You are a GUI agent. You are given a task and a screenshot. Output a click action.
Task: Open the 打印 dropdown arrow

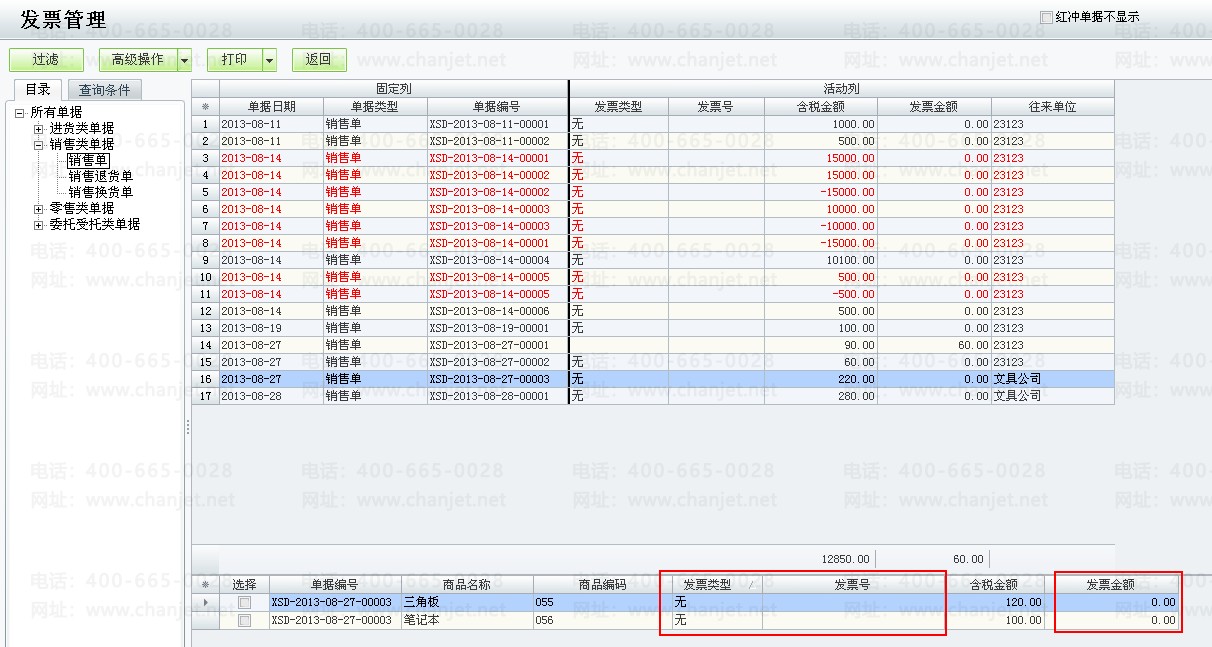click(x=269, y=61)
